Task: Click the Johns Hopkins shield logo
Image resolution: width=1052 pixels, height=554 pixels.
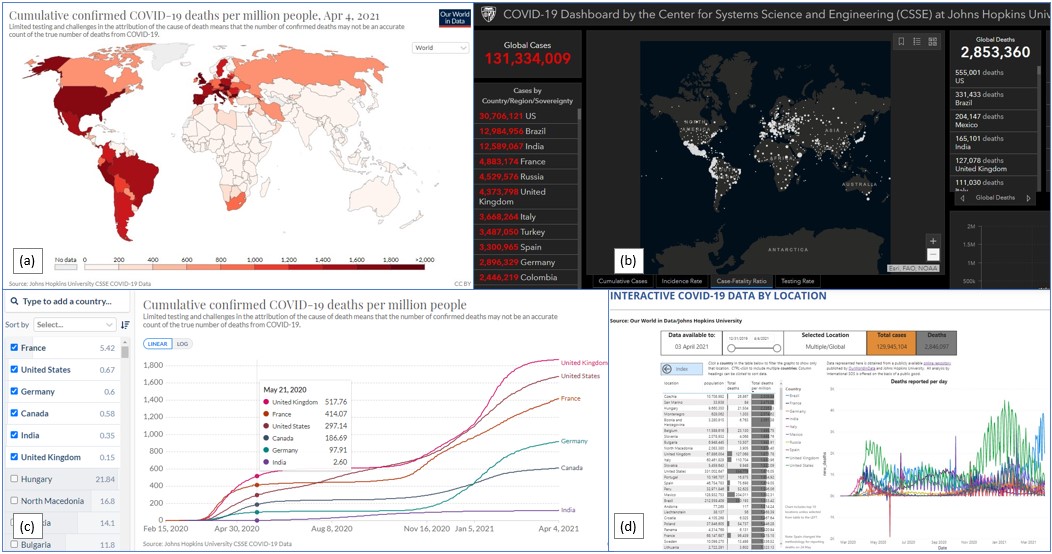Action: pyautogui.click(x=489, y=14)
